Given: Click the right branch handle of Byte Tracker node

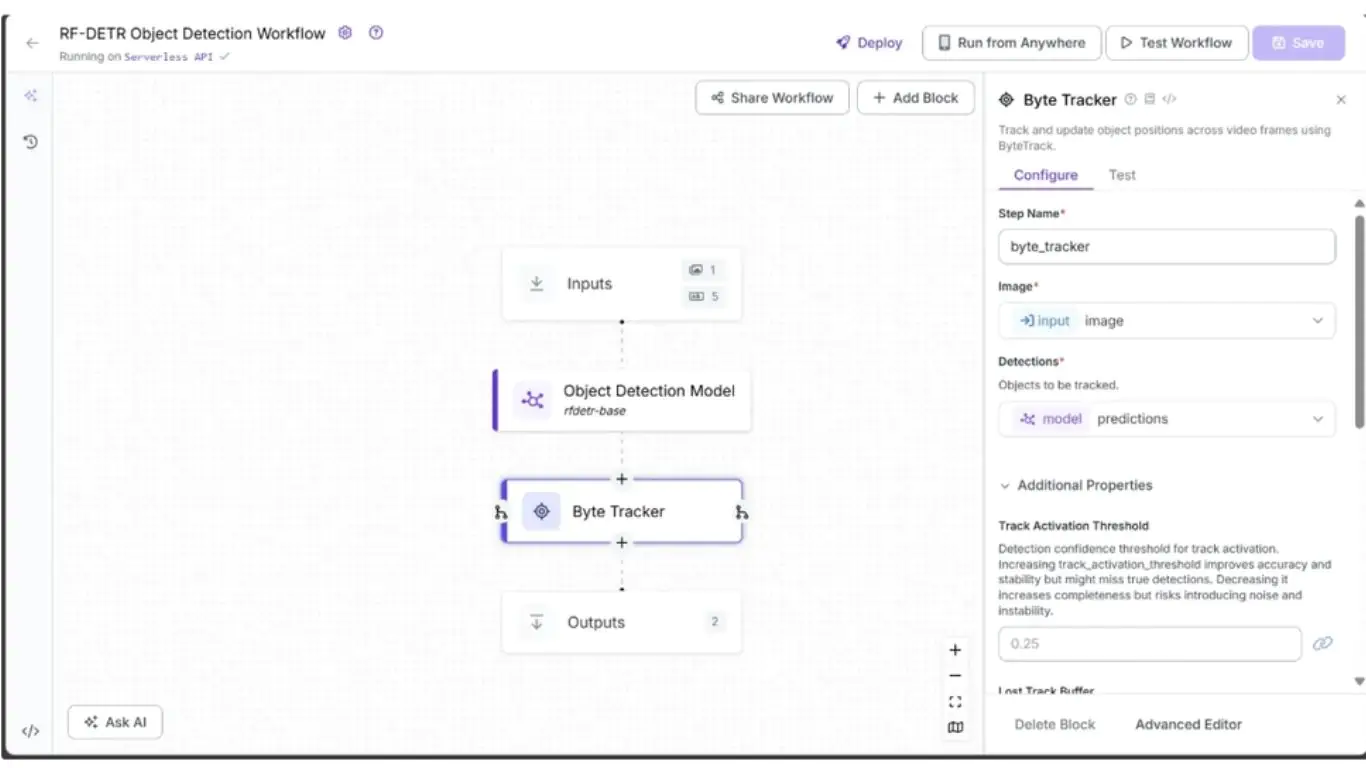Looking at the screenshot, I should [x=742, y=512].
